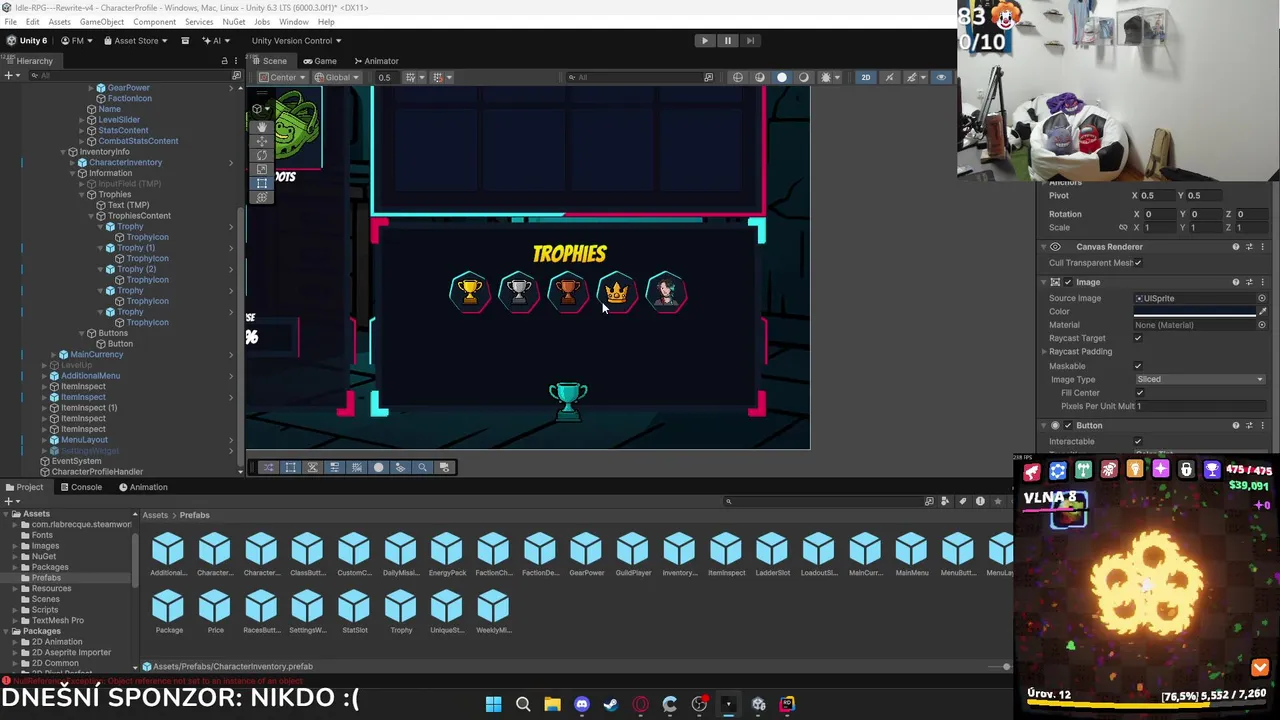Switch to the Animator tab
The width and height of the screenshot is (1280, 720).
[375, 61]
